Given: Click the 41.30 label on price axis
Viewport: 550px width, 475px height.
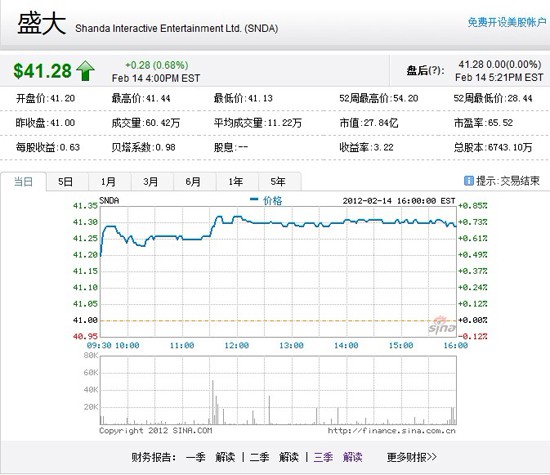Looking at the screenshot, I should [85, 222].
